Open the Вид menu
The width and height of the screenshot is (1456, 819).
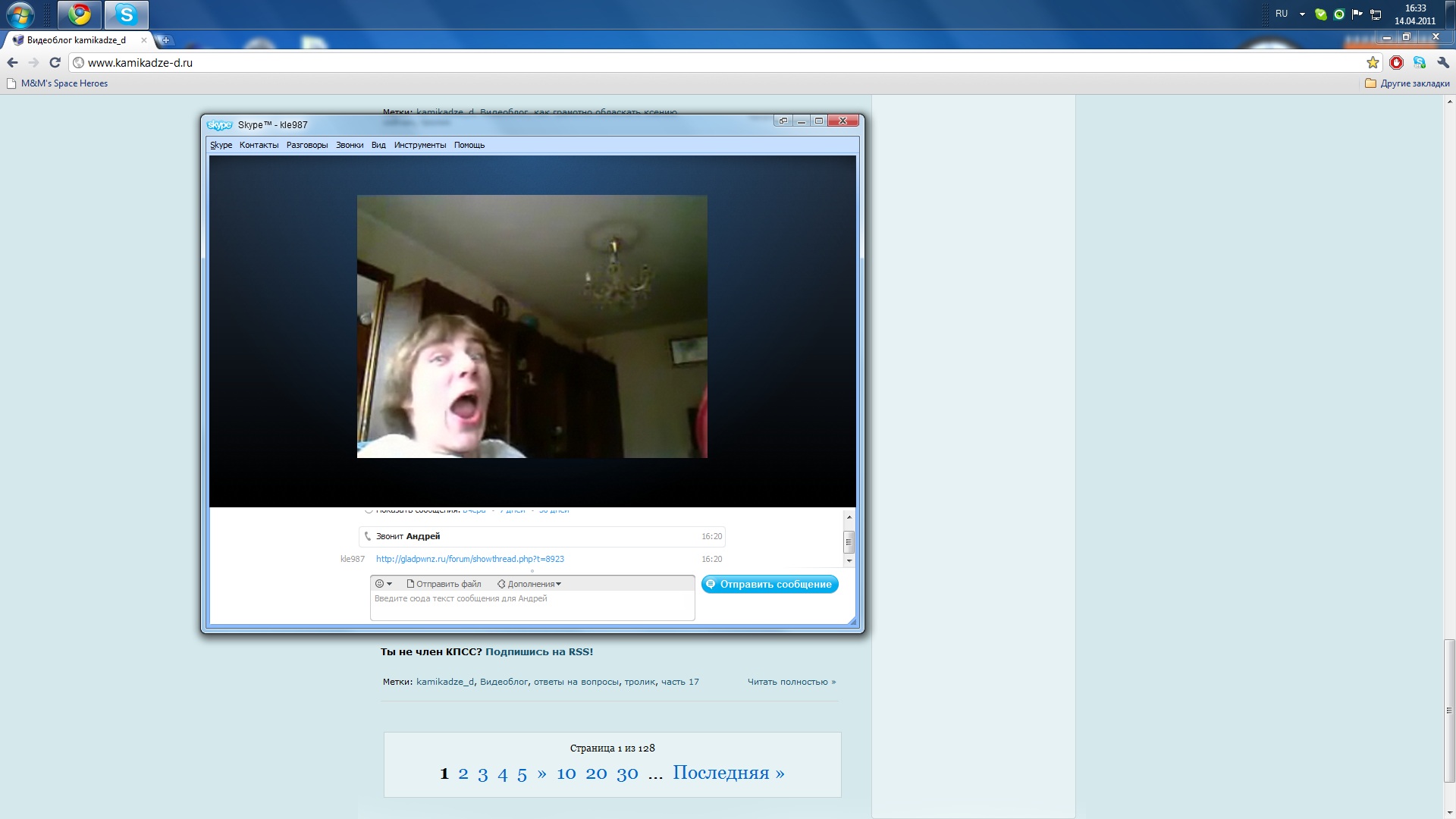(x=378, y=145)
